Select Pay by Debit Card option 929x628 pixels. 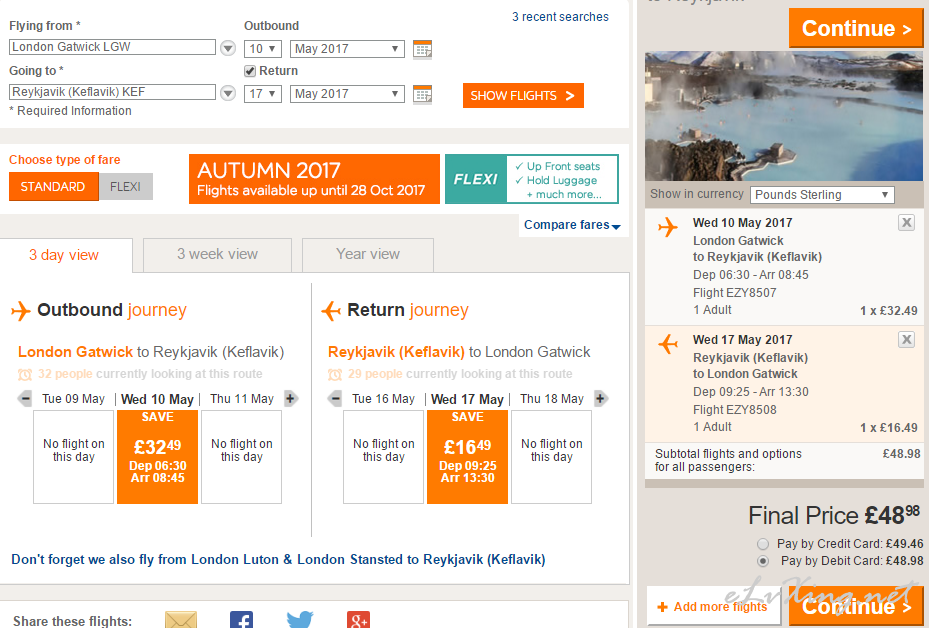click(x=763, y=560)
